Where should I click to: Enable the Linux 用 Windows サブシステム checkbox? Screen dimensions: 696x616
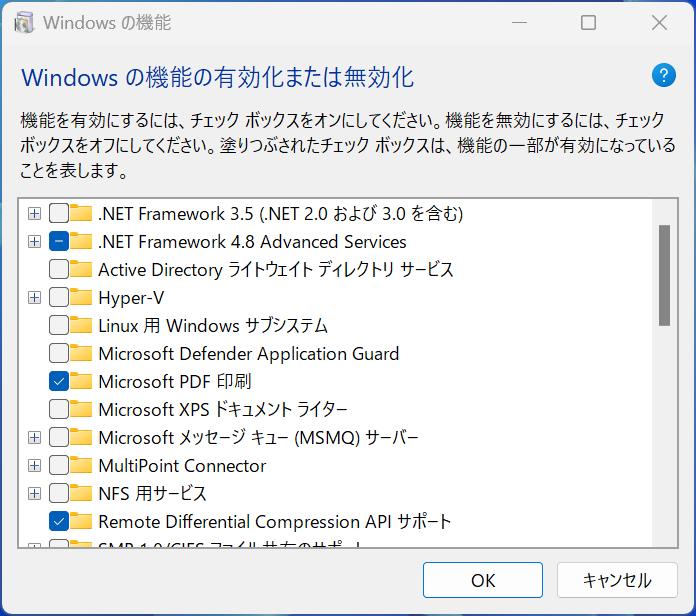tap(58, 326)
